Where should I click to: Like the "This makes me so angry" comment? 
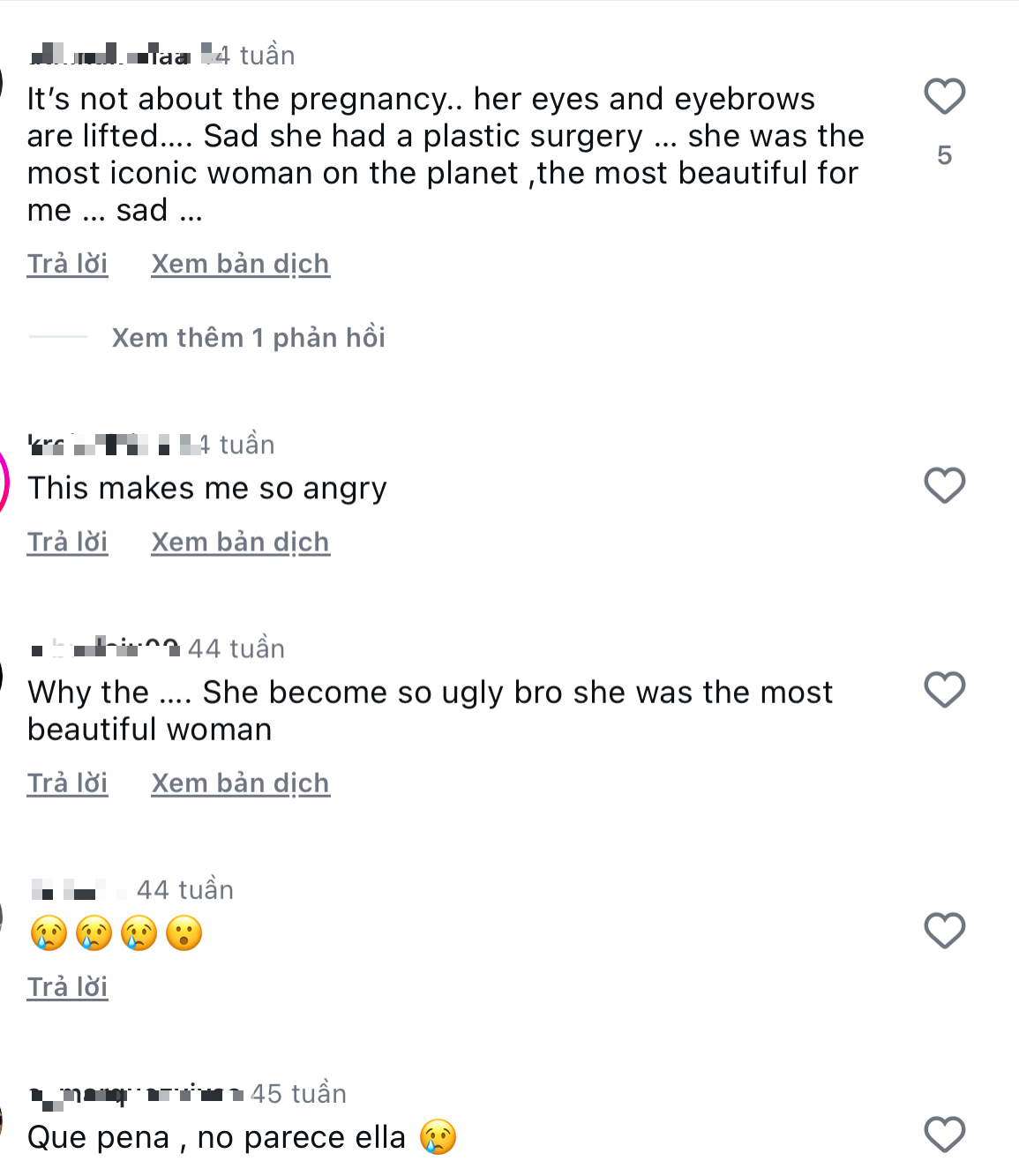pos(944,485)
